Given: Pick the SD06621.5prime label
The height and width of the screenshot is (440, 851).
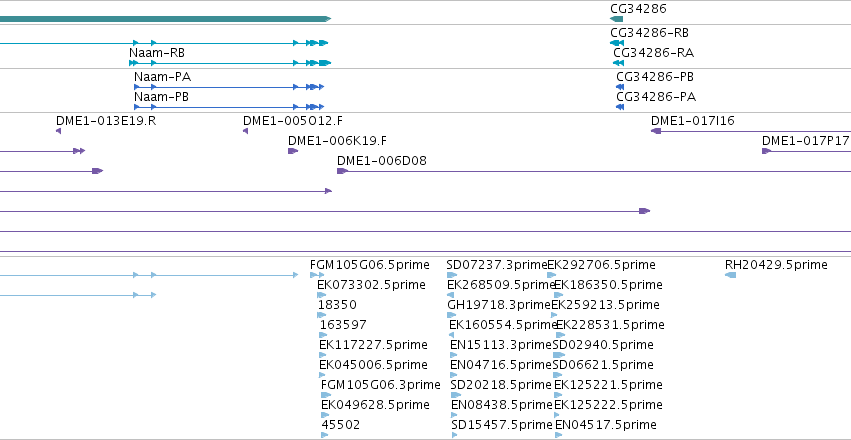Looking at the screenshot, I should click(x=603, y=365).
